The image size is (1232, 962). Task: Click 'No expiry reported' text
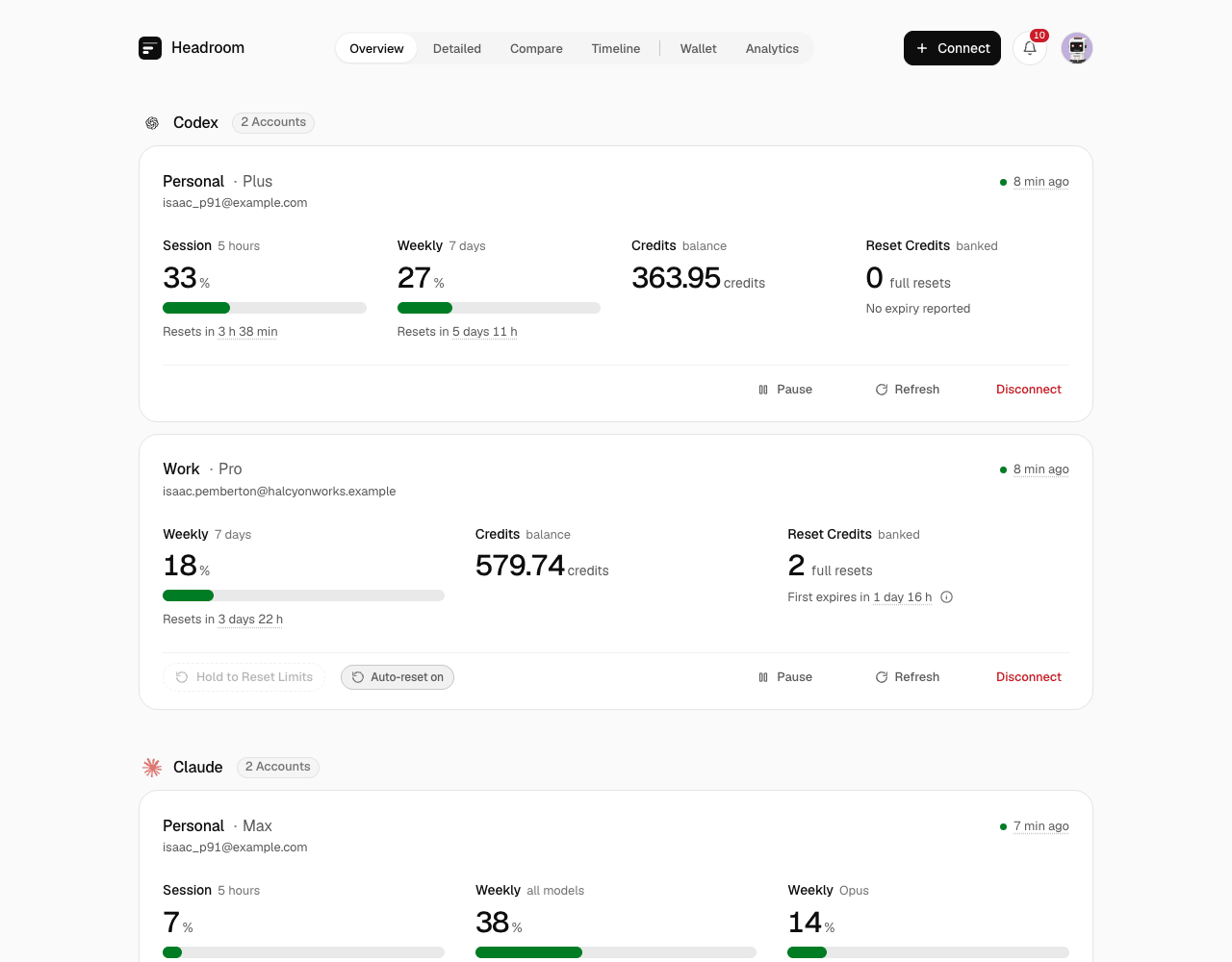[x=918, y=309]
